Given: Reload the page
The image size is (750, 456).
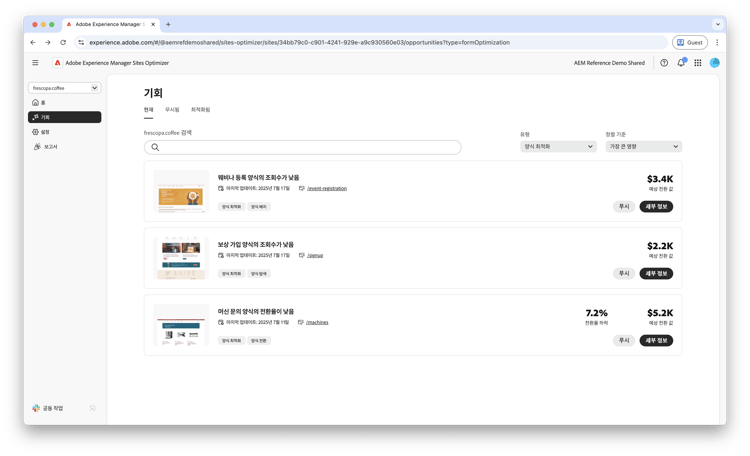Looking at the screenshot, I should 63,43.
